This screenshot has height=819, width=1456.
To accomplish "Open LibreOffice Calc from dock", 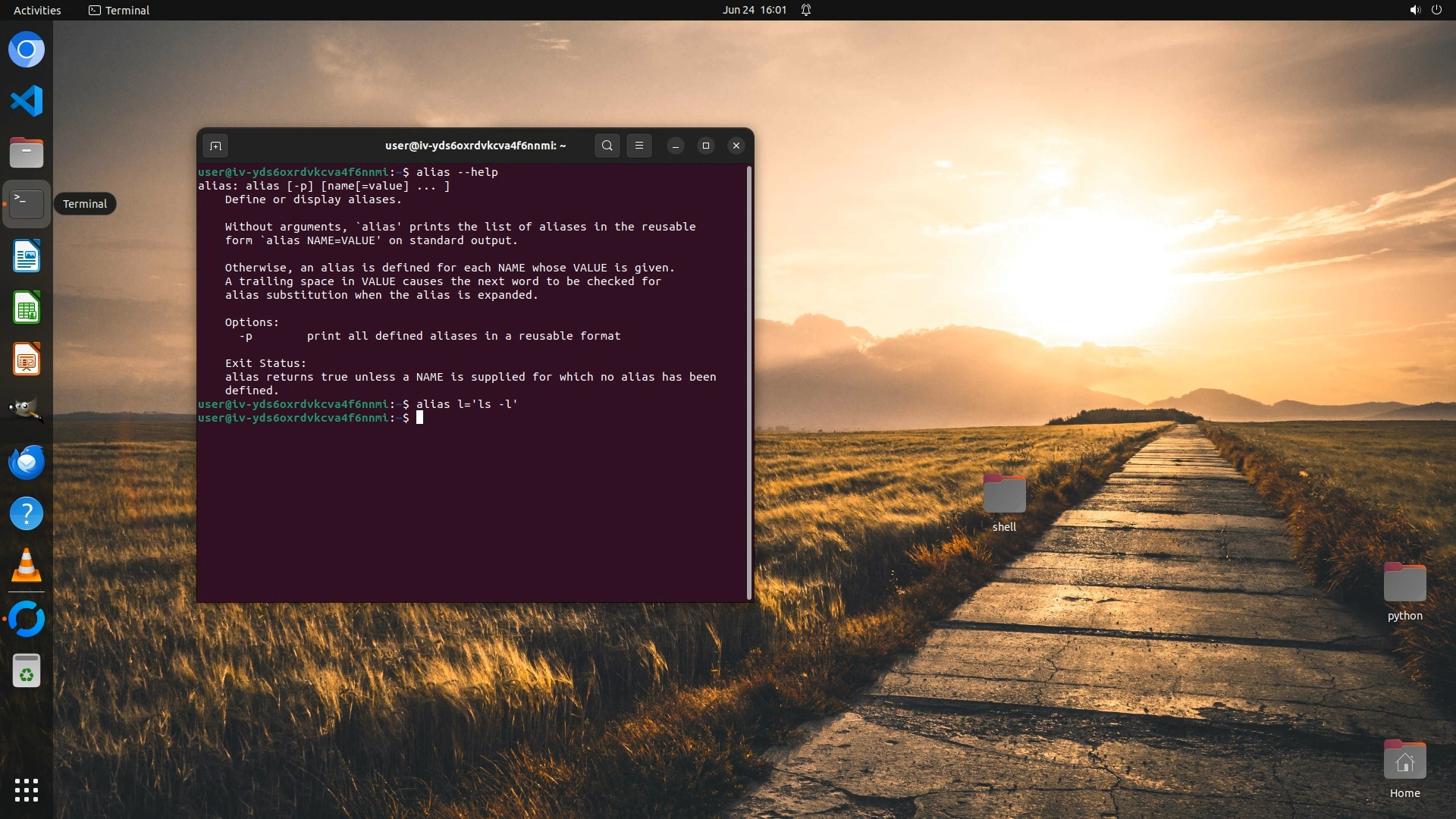I will [27, 308].
